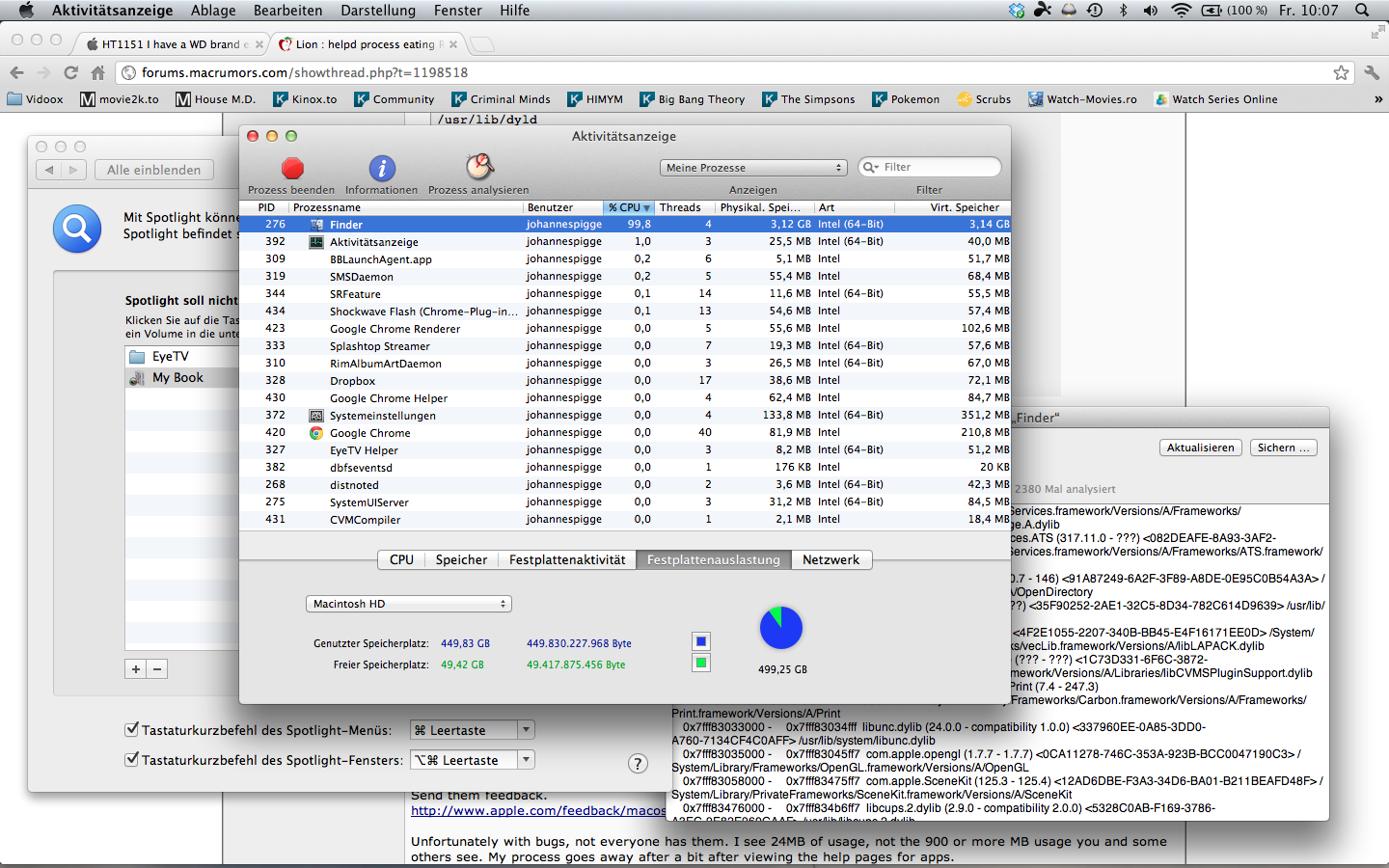Click the Aktivitätsanzeige process icon

[x=316, y=242]
